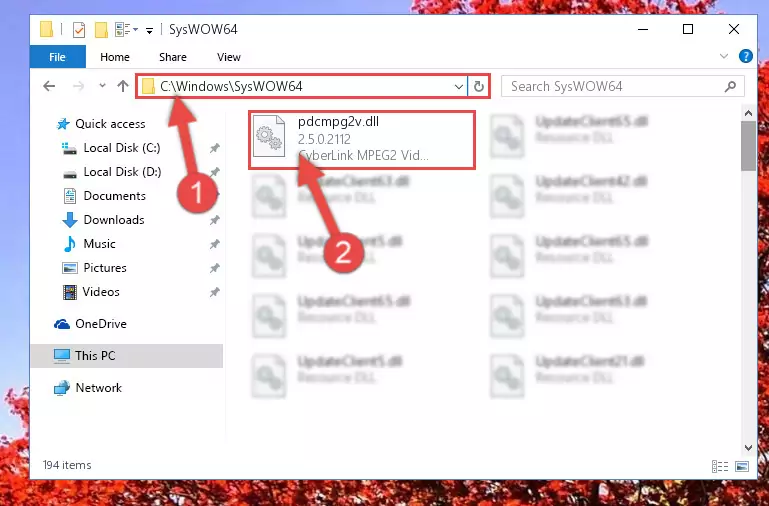The width and height of the screenshot is (769, 506).
Task: Click version text 2.5.0.2112
Action: (x=324, y=139)
